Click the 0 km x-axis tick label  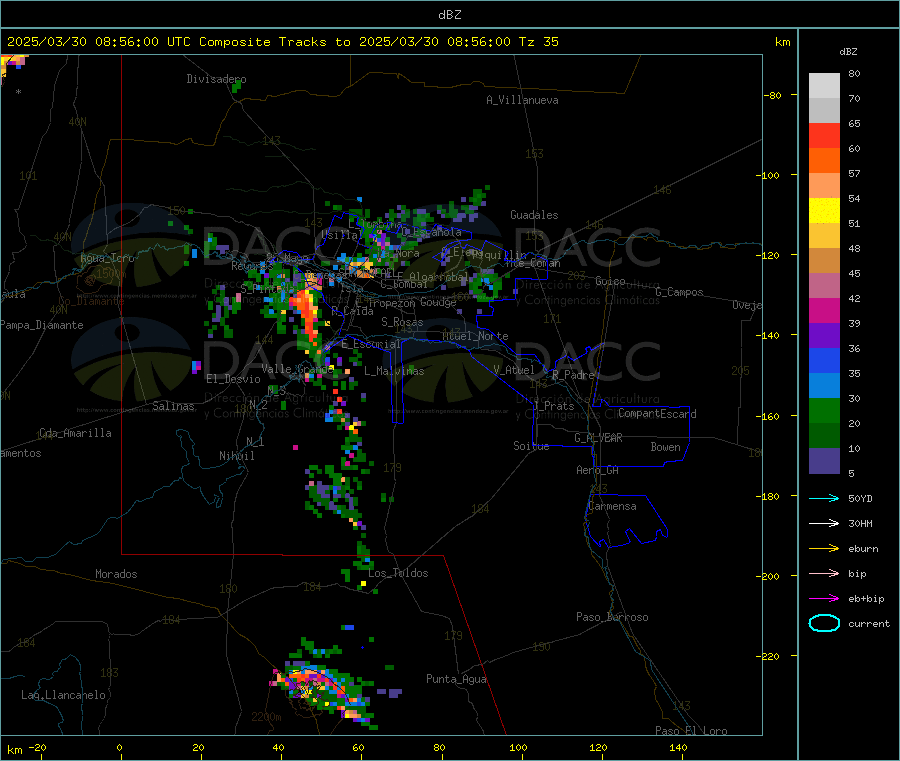click(119, 747)
